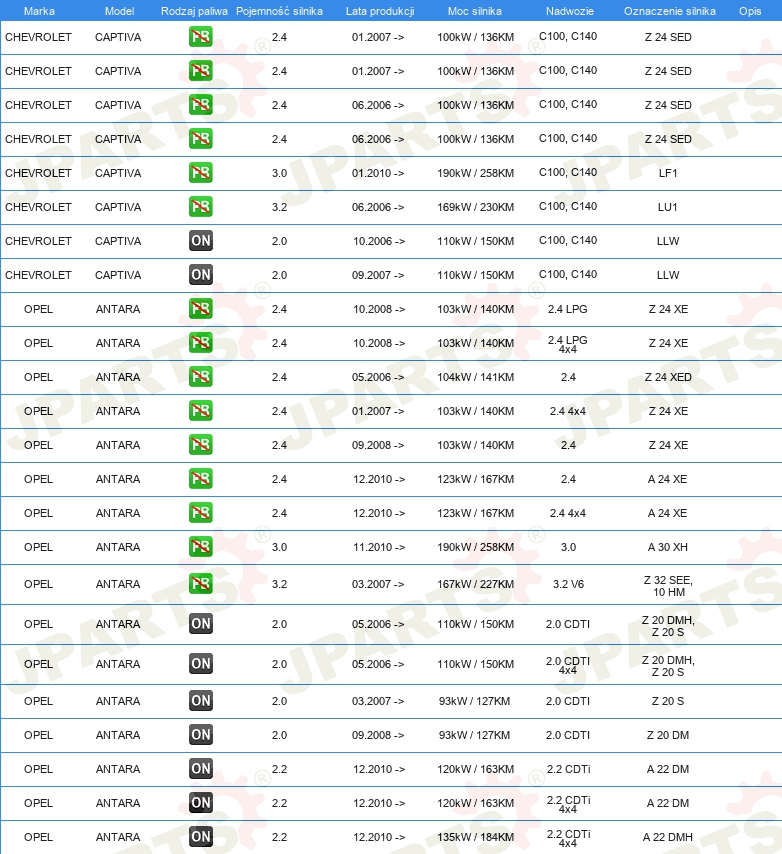
Task: Click diesel ON icon in Captiva 09.2007 row
Action: coord(200,275)
